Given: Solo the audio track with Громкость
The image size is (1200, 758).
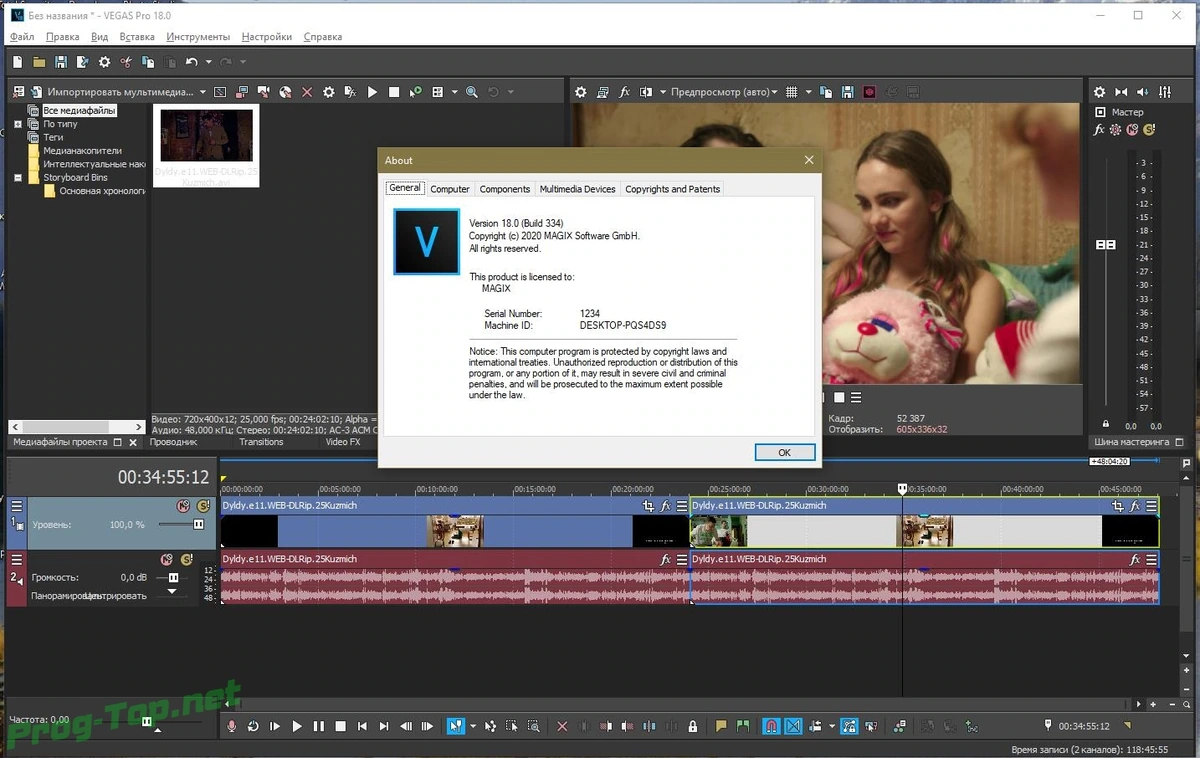Looking at the screenshot, I should (x=186, y=559).
